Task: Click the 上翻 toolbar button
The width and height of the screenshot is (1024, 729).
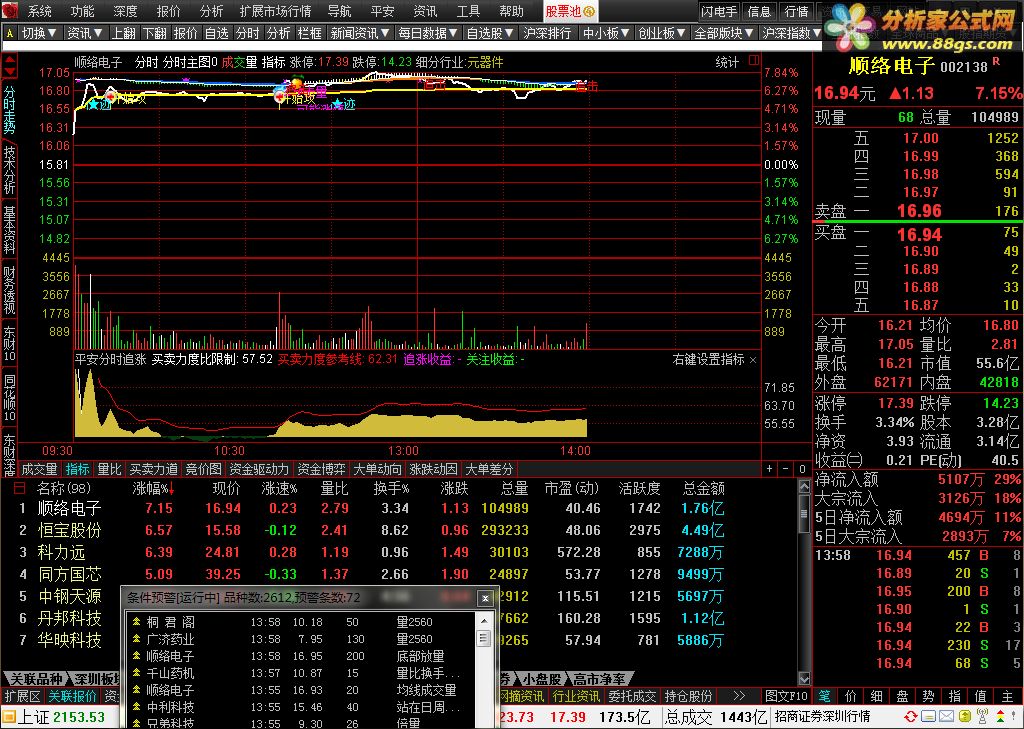Action: [123, 33]
